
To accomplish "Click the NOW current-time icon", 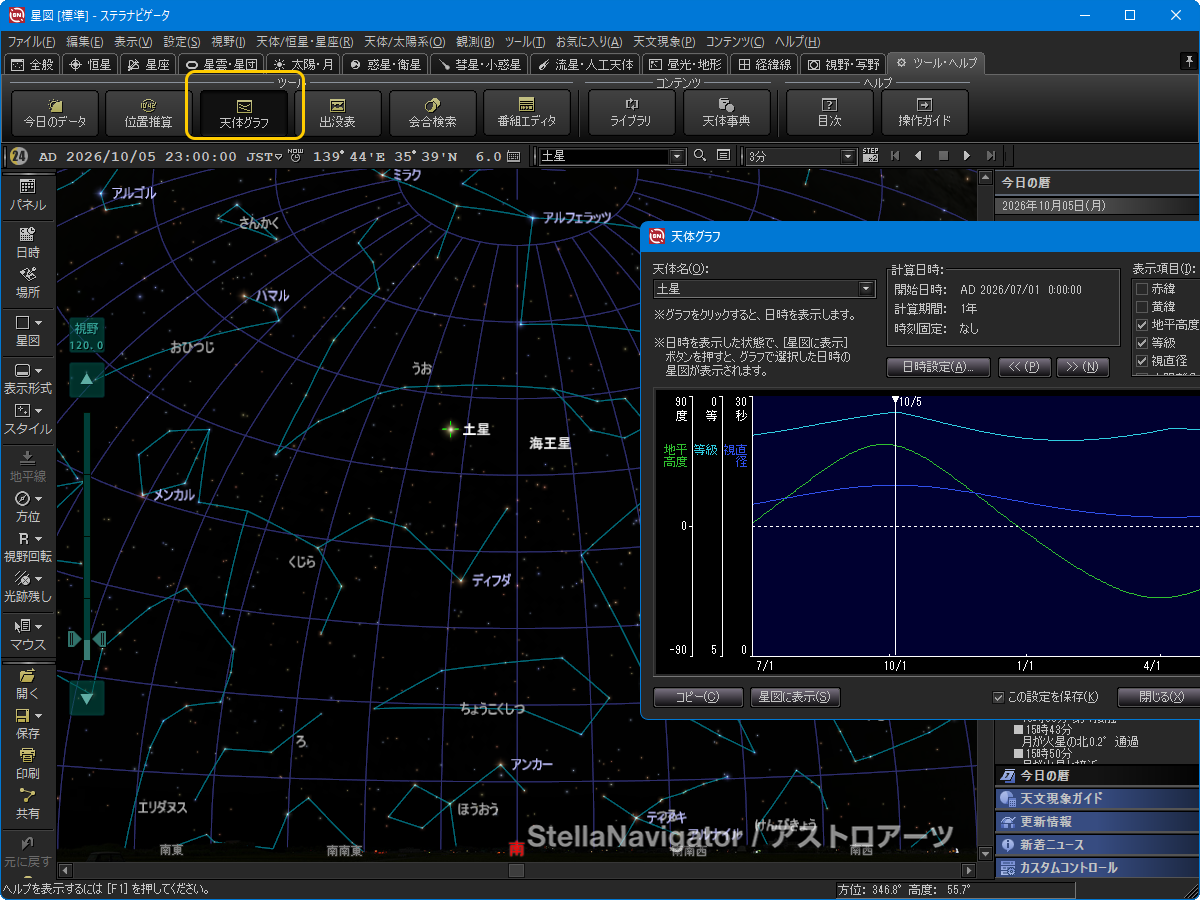I will pyautogui.click(x=295, y=156).
